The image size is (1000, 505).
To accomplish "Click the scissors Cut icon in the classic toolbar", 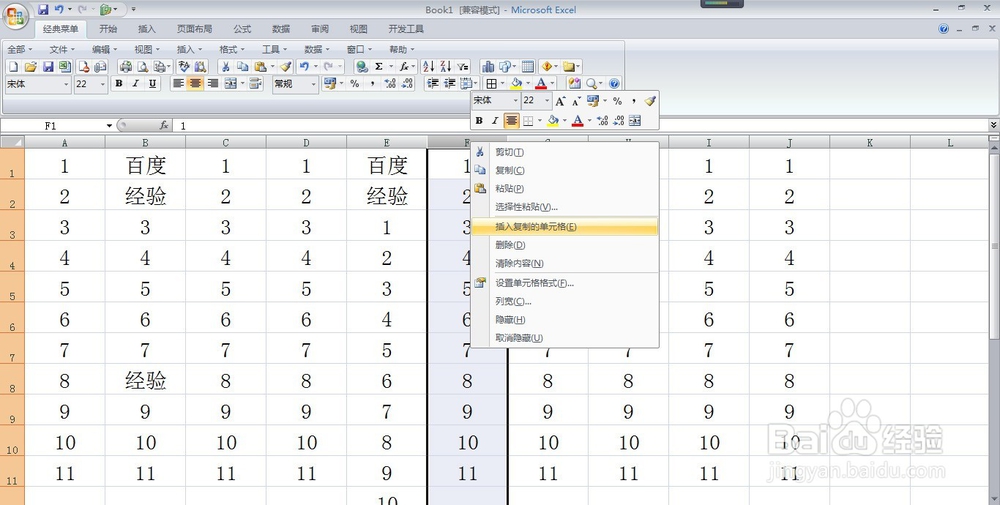I will pyautogui.click(x=225, y=66).
